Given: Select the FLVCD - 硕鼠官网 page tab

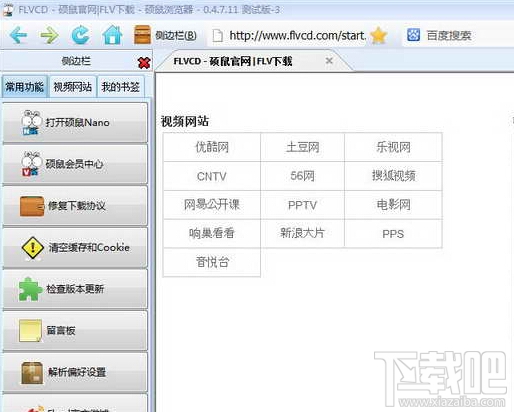Looking at the screenshot, I should [x=253, y=61].
